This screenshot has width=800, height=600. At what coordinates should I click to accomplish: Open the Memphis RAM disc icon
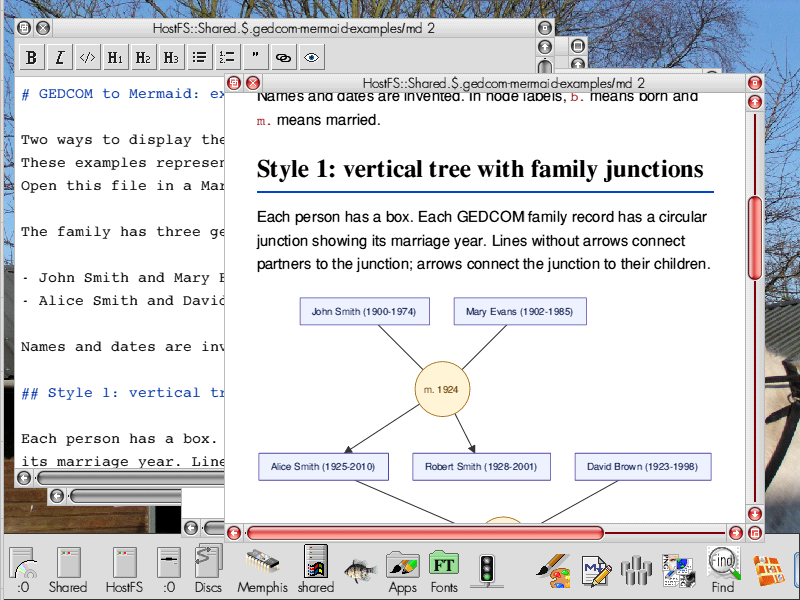262,570
